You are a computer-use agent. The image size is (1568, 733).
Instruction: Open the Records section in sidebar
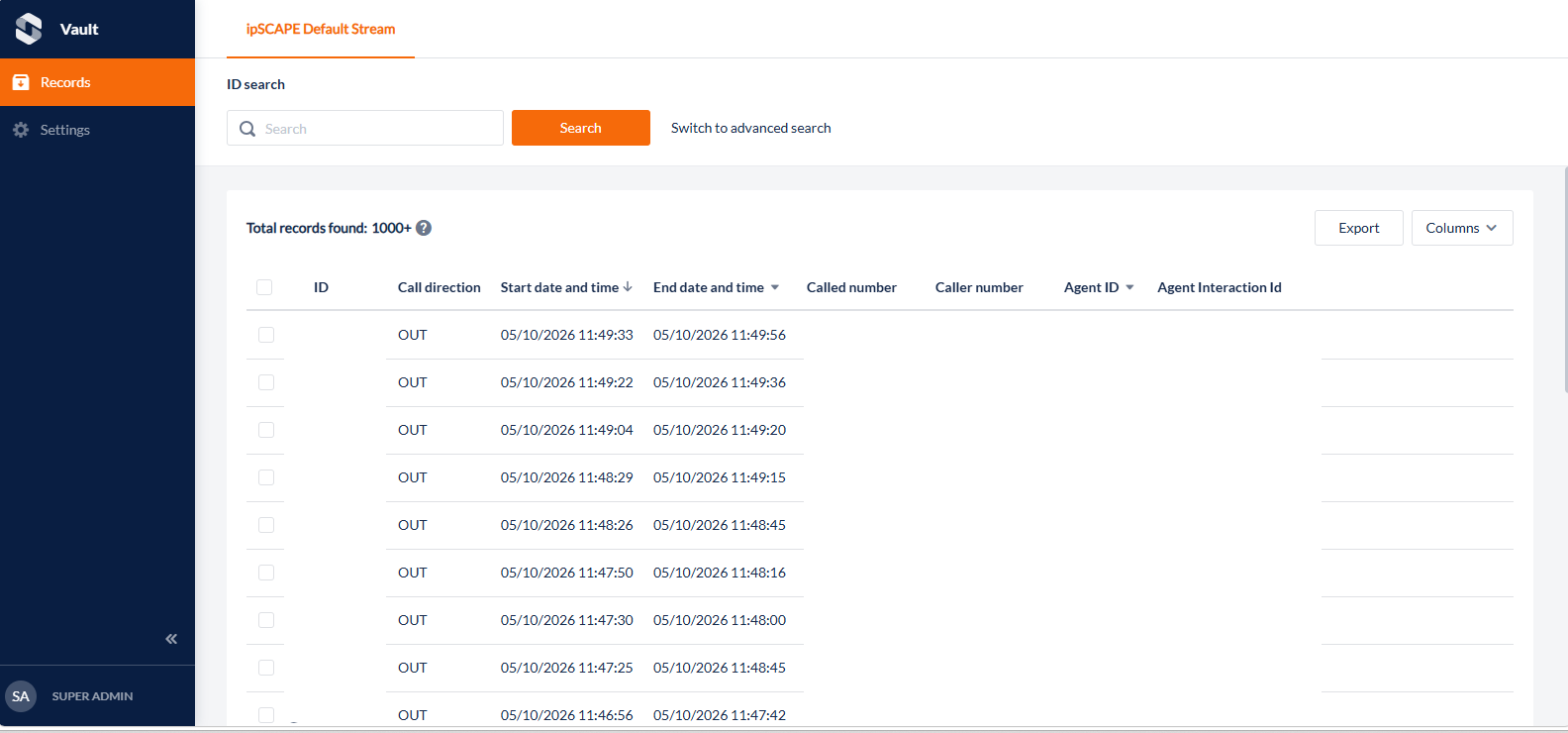click(x=97, y=82)
